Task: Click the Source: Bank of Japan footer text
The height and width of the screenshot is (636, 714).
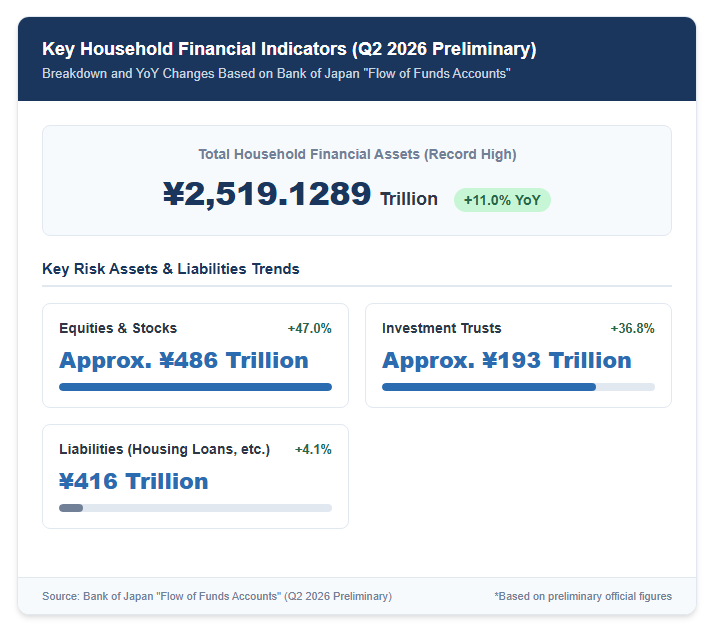Action: 217,596
